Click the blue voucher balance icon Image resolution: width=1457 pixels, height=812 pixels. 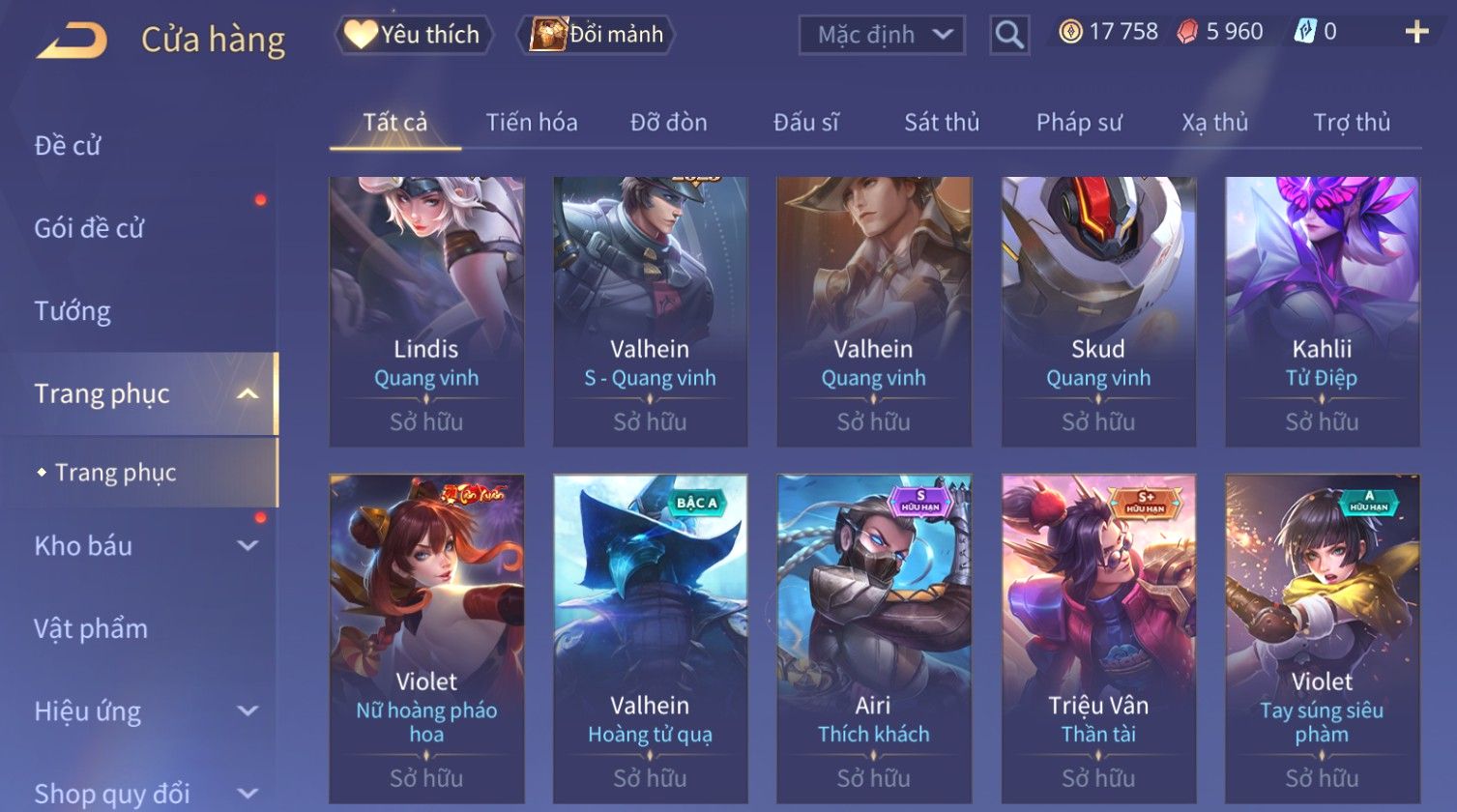coord(1305,33)
